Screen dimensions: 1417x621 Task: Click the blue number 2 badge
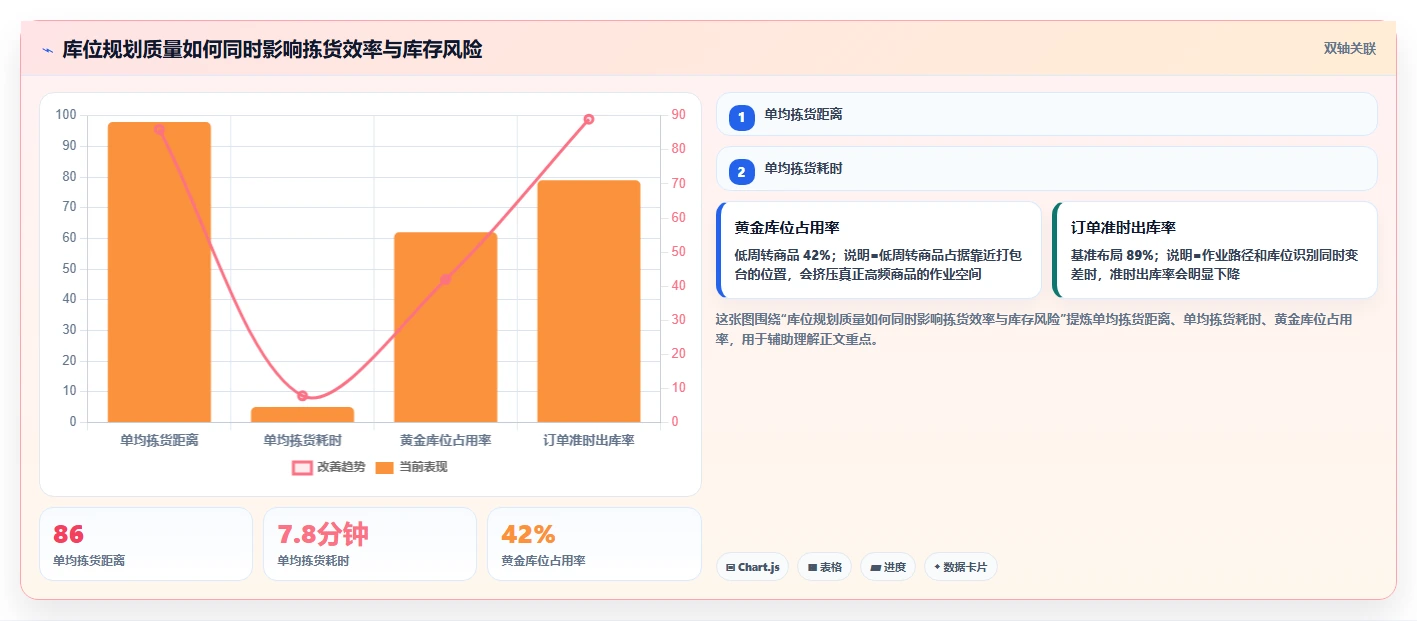[x=742, y=172]
